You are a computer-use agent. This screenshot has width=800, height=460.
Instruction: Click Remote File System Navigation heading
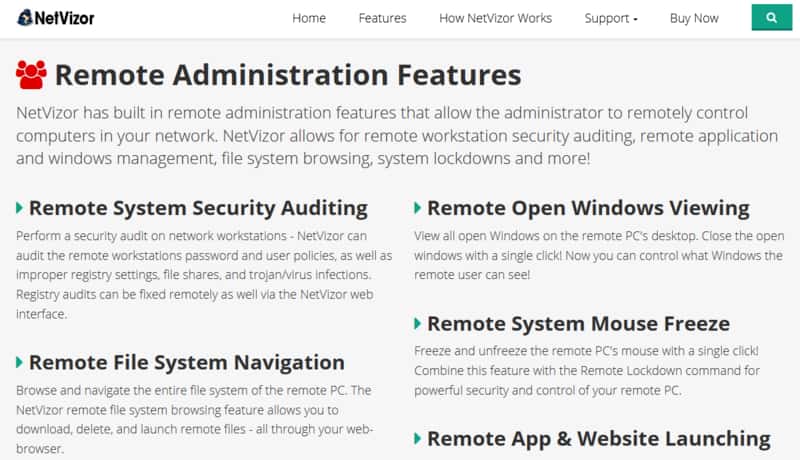(187, 363)
